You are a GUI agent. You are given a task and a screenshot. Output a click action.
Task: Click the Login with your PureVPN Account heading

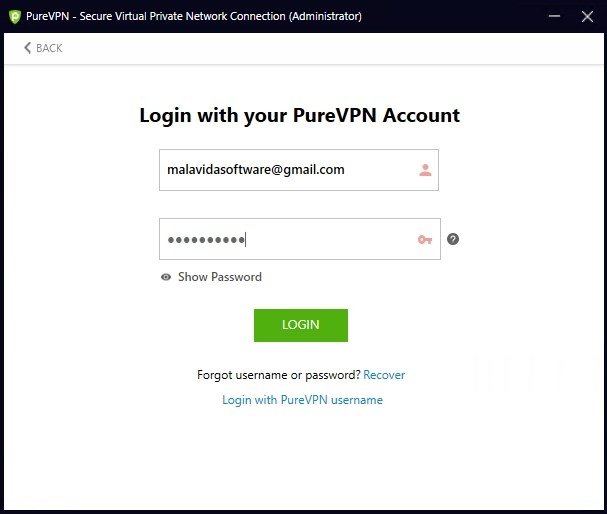pyautogui.click(x=300, y=115)
